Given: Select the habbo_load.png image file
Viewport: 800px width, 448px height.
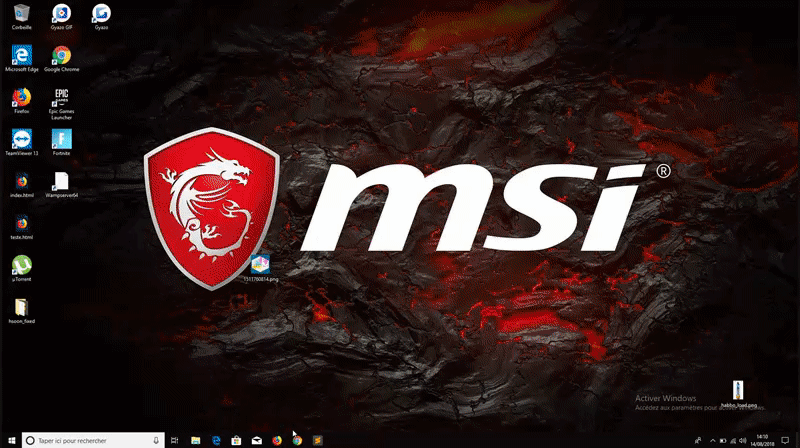Looking at the screenshot, I should (x=738, y=394).
